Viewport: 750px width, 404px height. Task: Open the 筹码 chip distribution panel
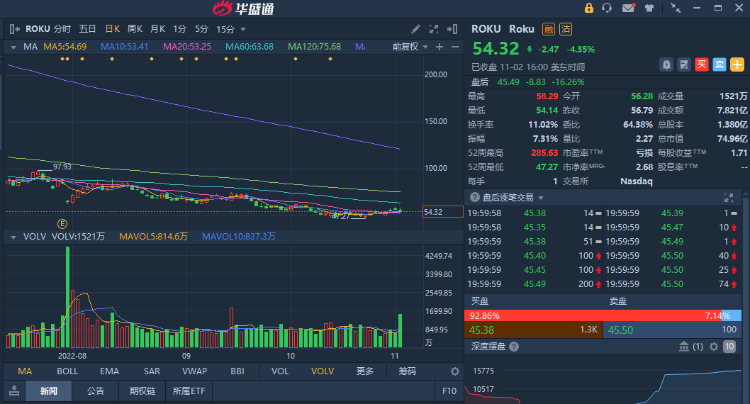pyautogui.click(x=407, y=371)
